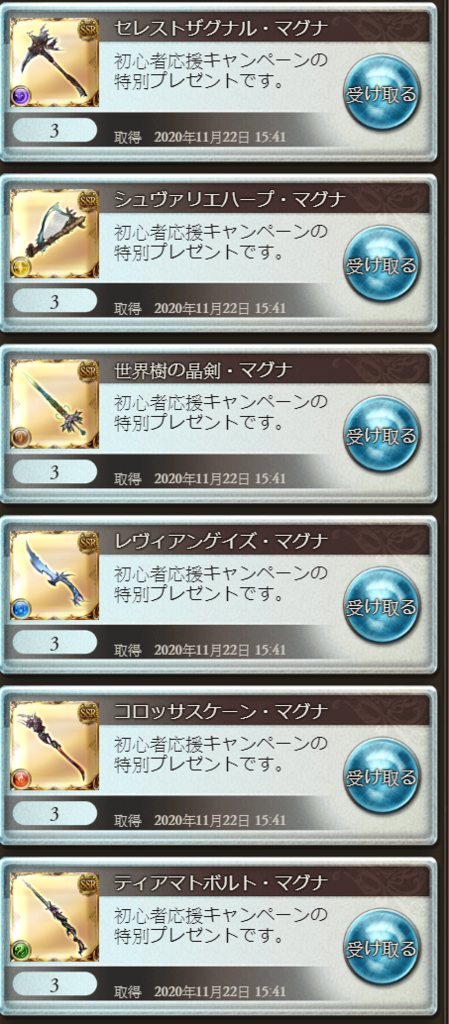Click the ティアマトボルト・マグナ weapon icon
The height and width of the screenshot is (1024, 449).
tap(55, 916)
